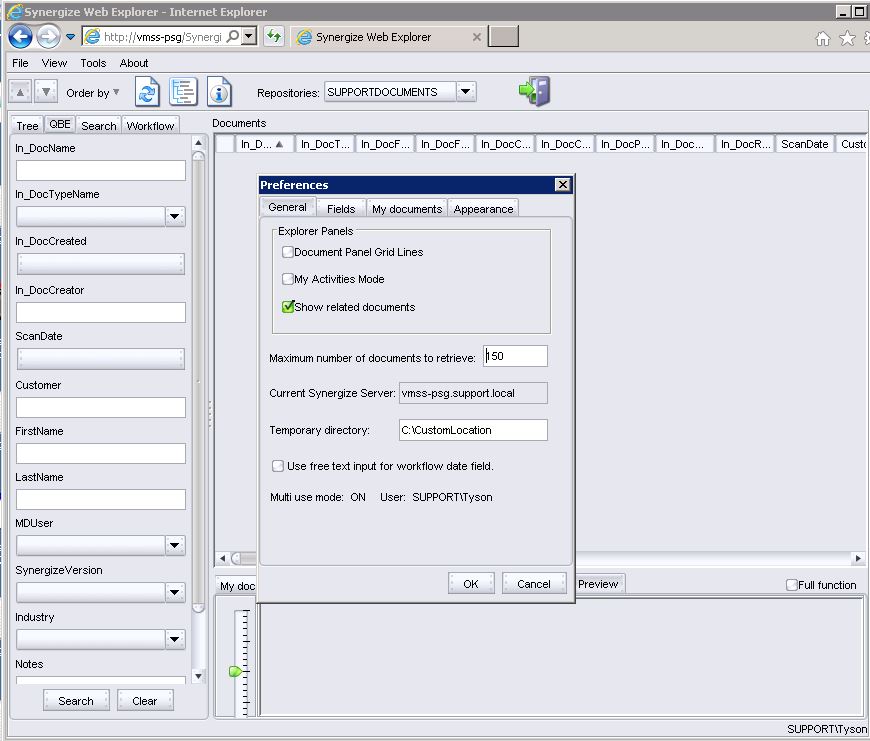The image size is (870, 741).
Task: Open a new blank browser tab
Action: 503,37
